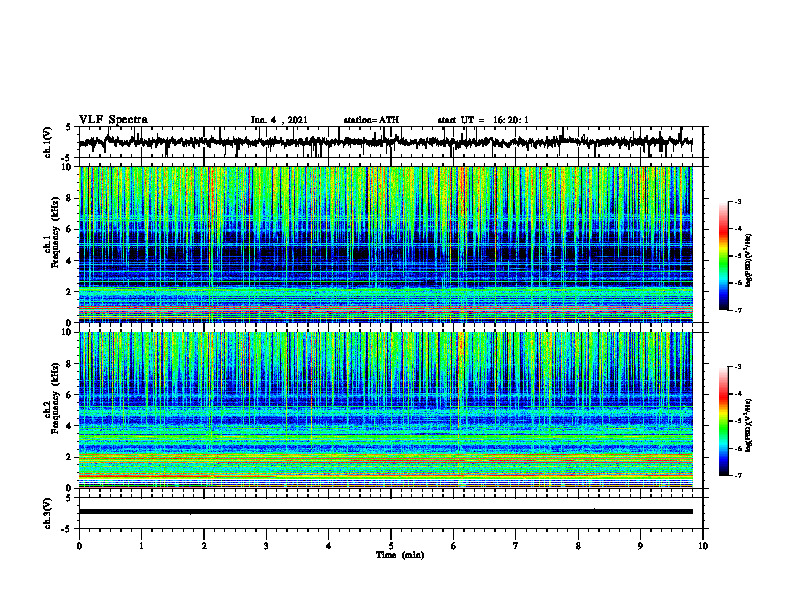Click the "10" kHz tick label of ch.1 spectrogram
Viewport: 792px width, 612px height.
(67, 167)
